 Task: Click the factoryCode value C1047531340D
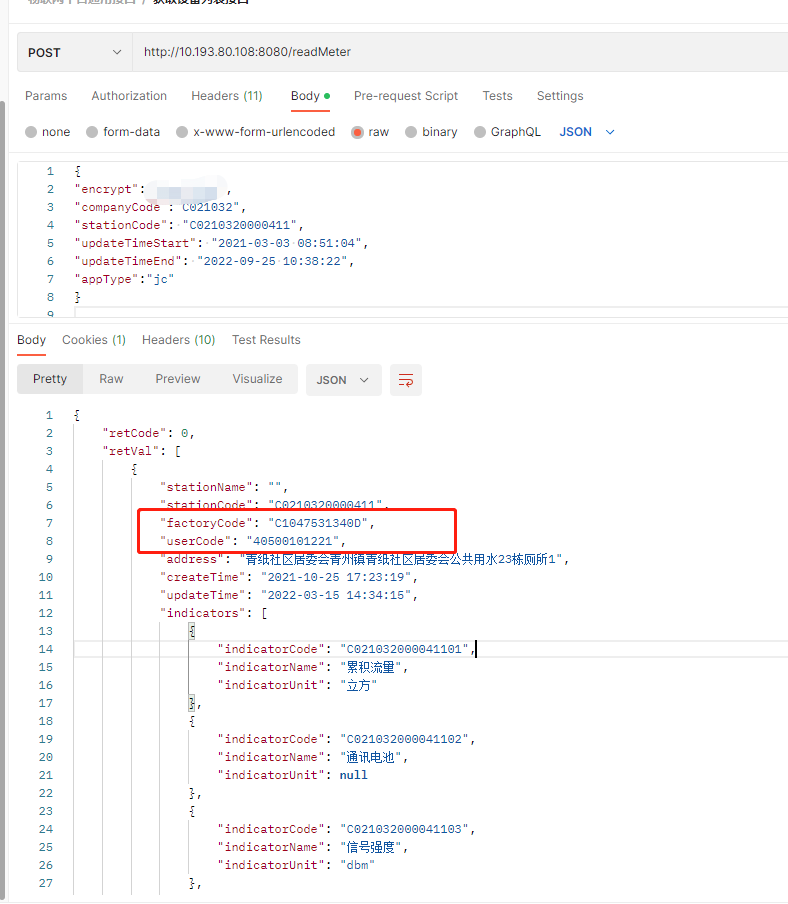coord(318,523)
